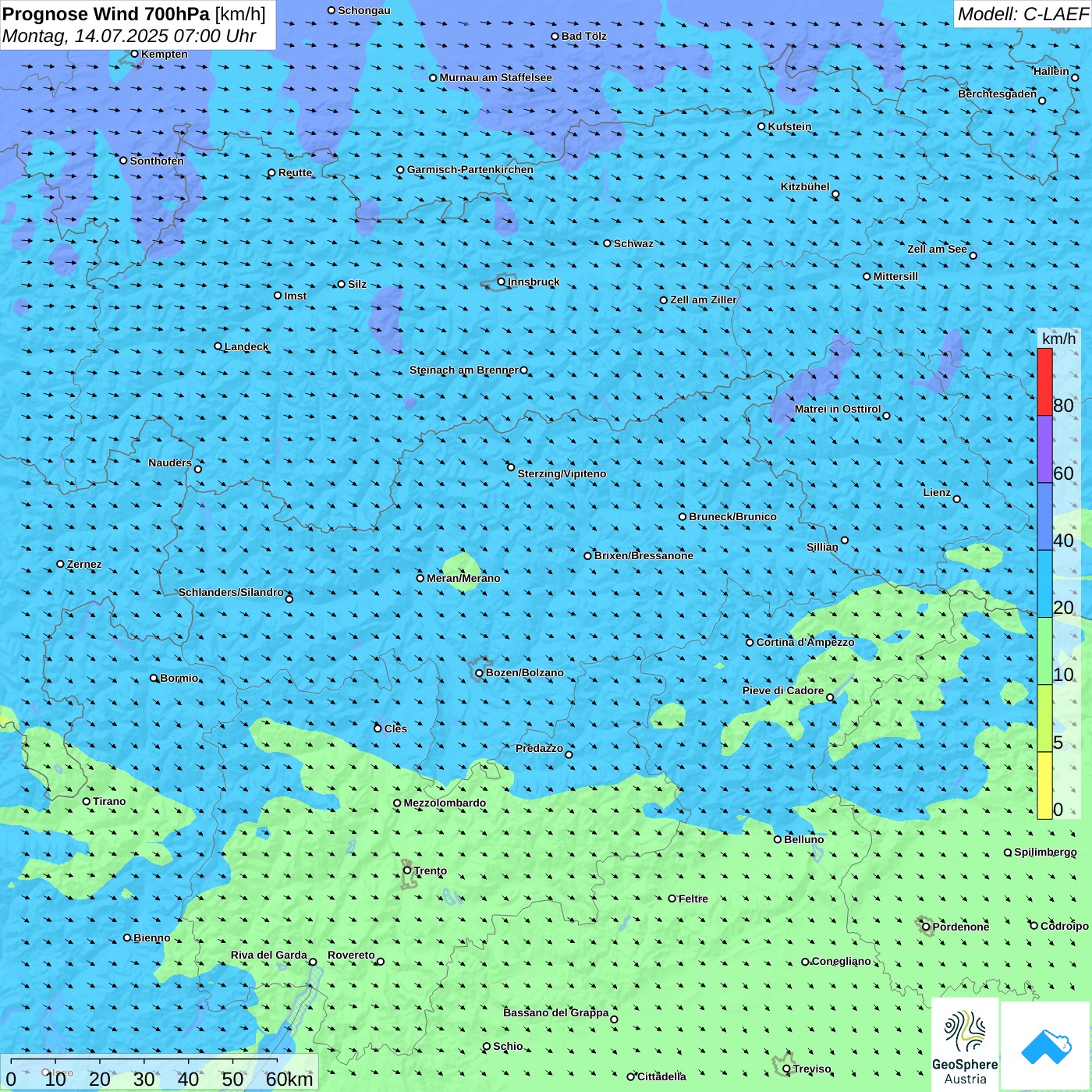Click the yellow 0–5 km/h legend color

click(x=1044, y=785)
